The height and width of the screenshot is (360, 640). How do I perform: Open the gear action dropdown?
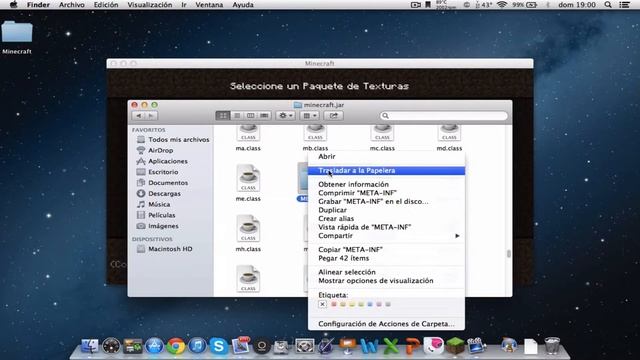tap(285, 116)
